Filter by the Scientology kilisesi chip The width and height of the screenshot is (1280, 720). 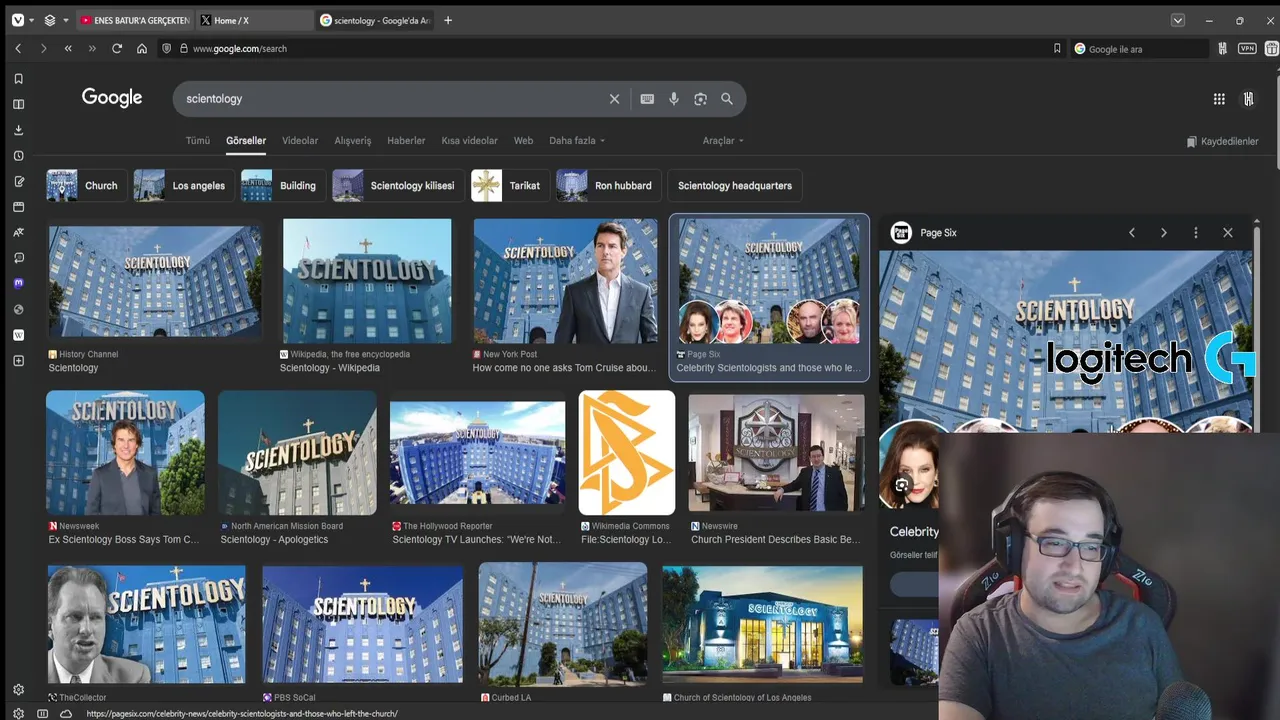(397, 185)
